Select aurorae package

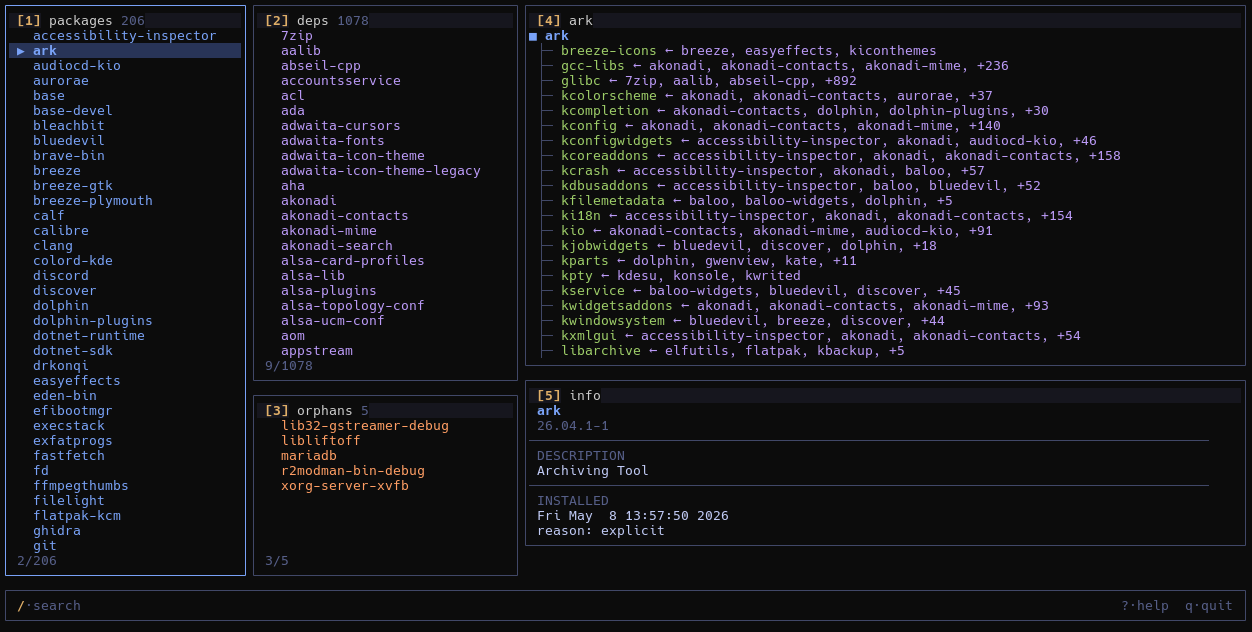(x=61, y=81)
